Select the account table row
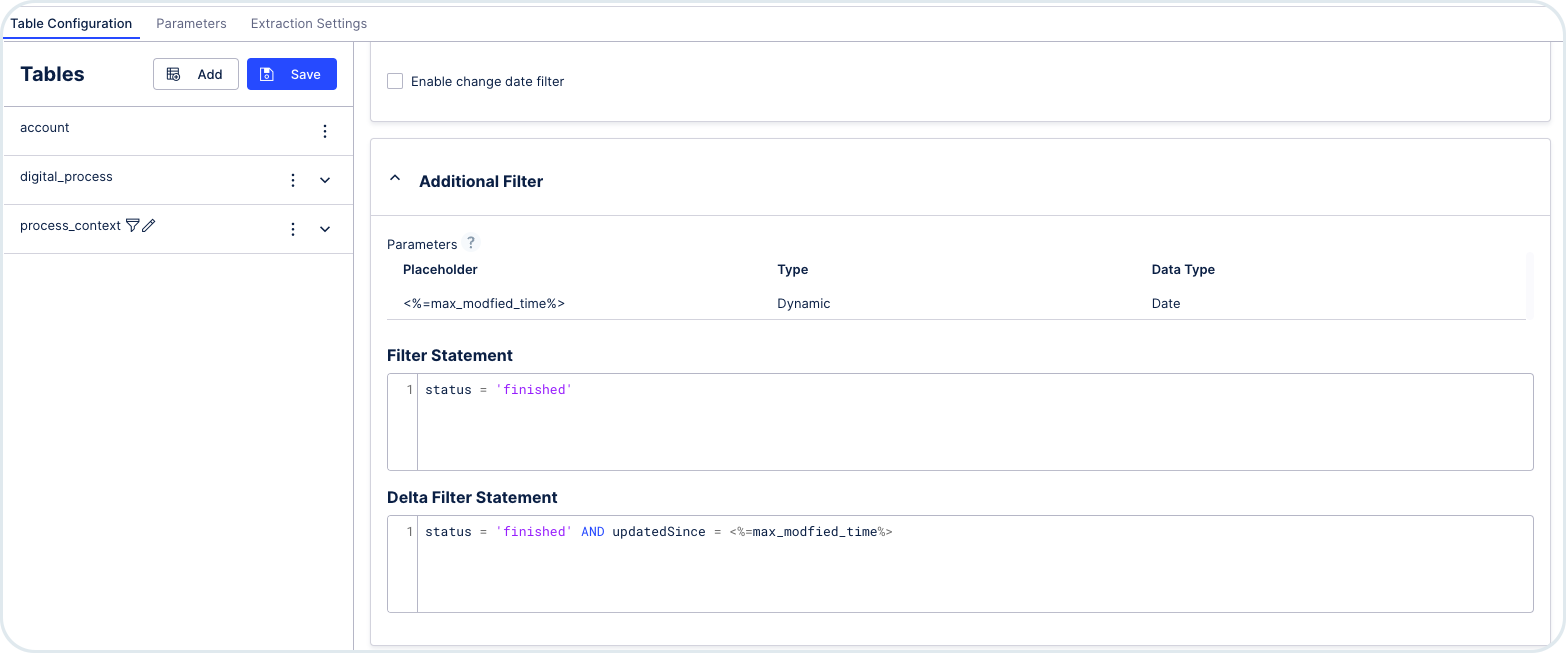Viewport: 1566px width, 653px height. click(178, 131)
